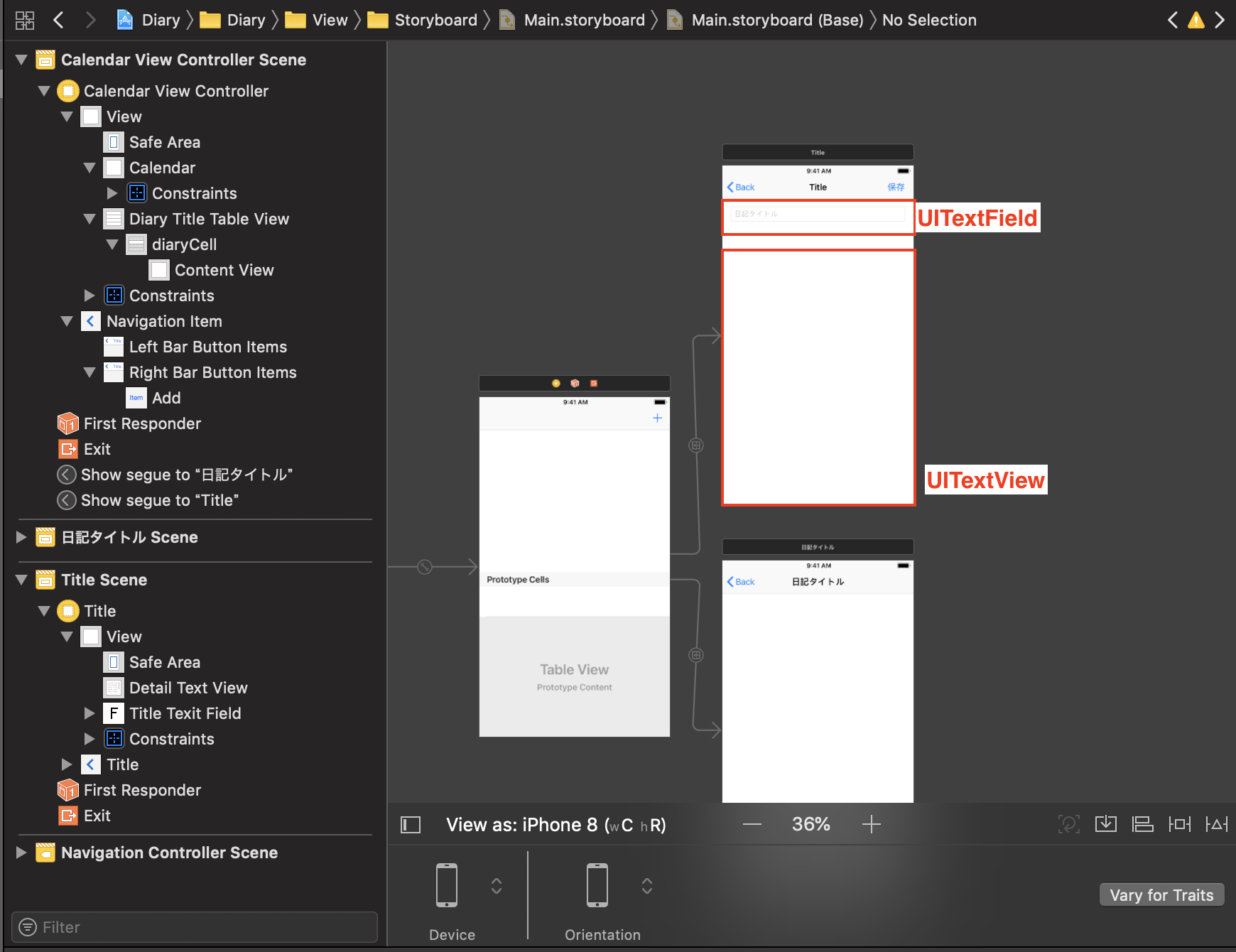Viewport: 1236px width, 952px height.
Task: Click the yellow warning triangle icon
Action: click(x=1196, y=20)
